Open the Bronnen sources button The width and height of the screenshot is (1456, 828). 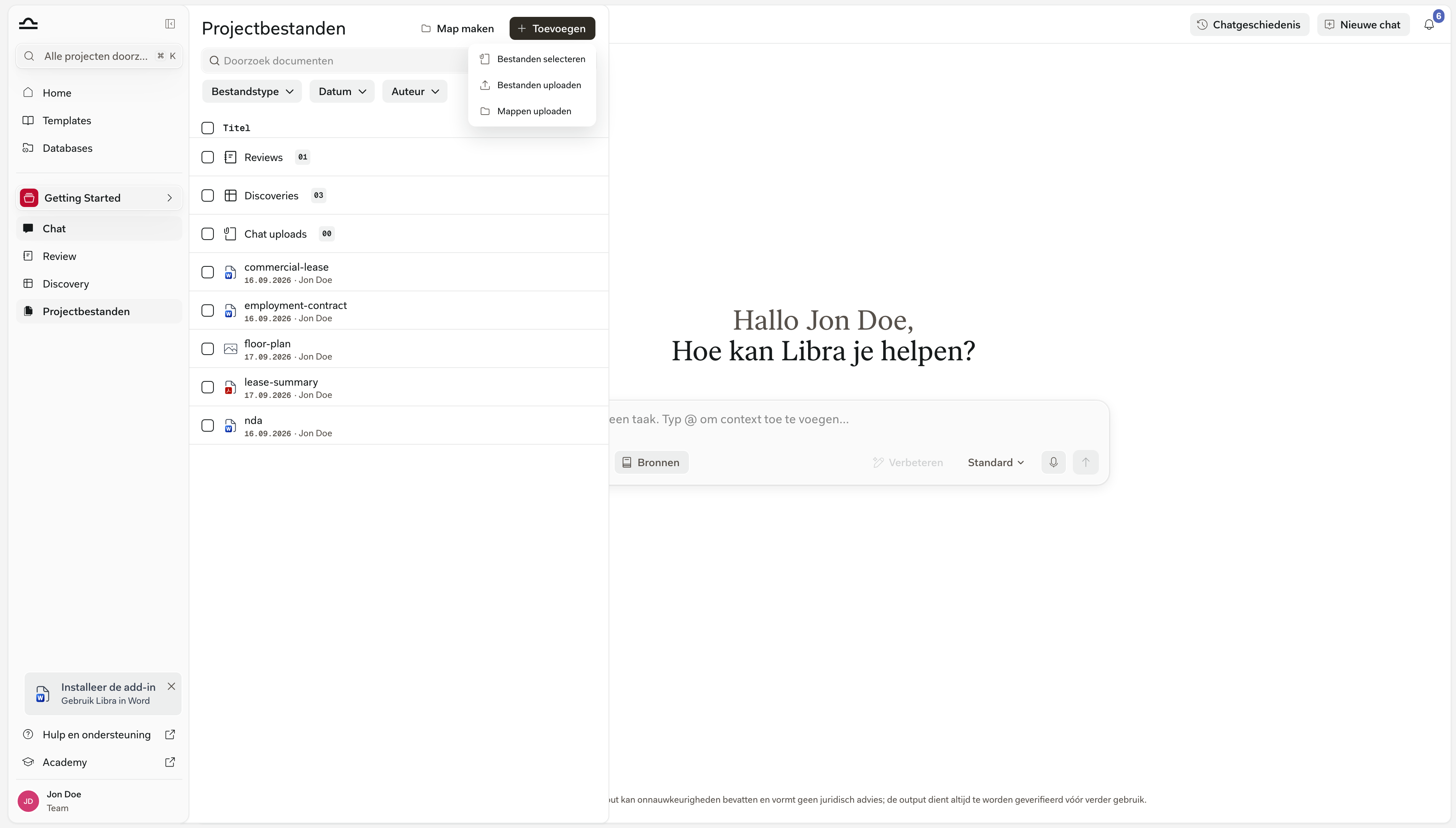click(x=651, y=462)
